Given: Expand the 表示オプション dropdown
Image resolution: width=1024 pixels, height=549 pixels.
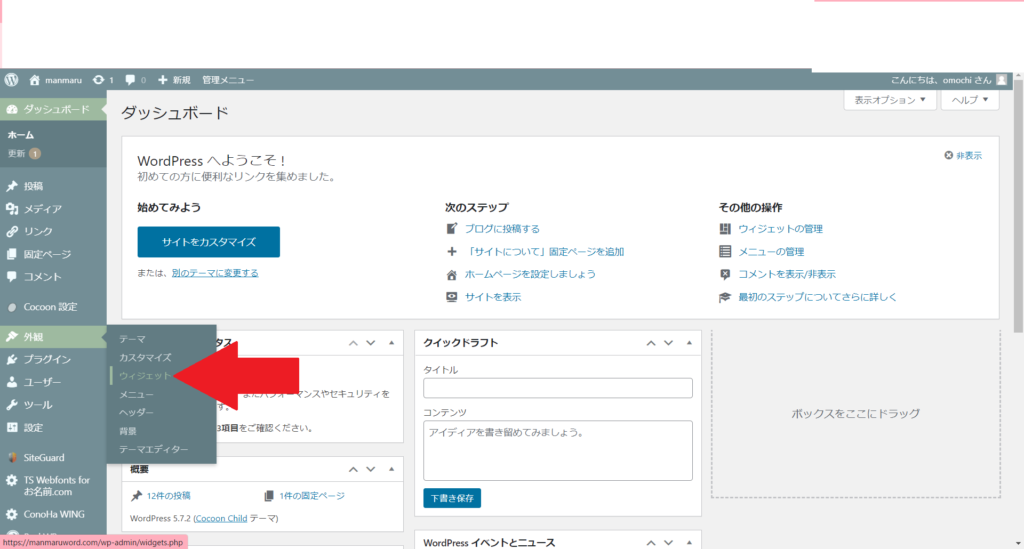Looking at the screenshot, I should 890,100.
